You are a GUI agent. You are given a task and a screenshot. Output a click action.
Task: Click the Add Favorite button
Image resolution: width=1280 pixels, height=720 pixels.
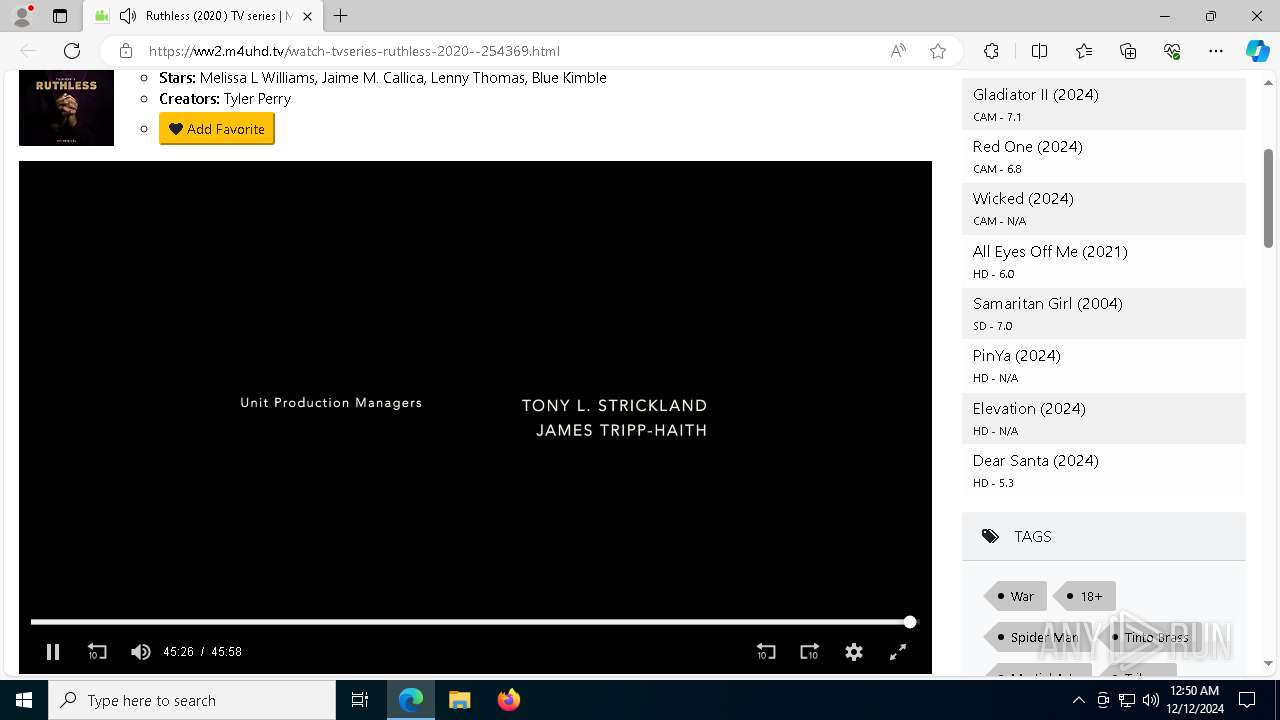tap(217, 129)
